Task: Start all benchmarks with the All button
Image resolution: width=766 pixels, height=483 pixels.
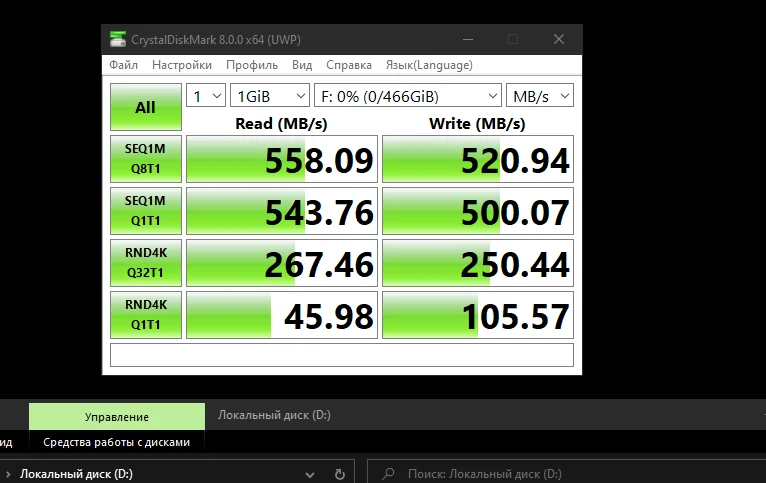Action: click(146, 107)
